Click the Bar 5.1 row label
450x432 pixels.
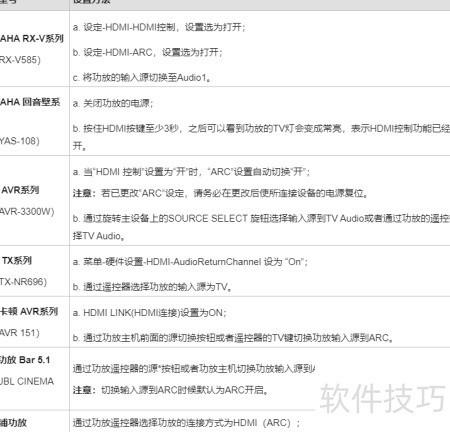tap(25, 360)
